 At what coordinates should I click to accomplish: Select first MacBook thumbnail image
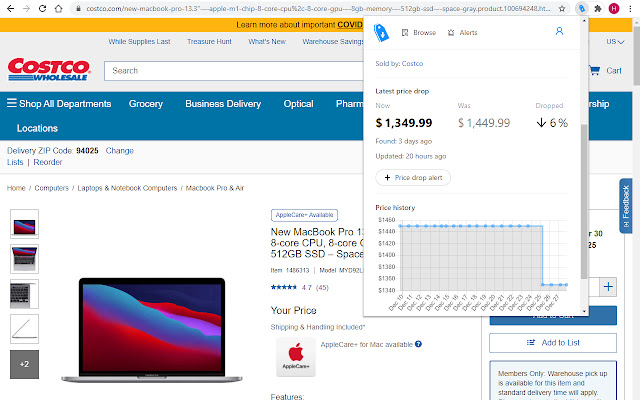click(x=24, y=224)
